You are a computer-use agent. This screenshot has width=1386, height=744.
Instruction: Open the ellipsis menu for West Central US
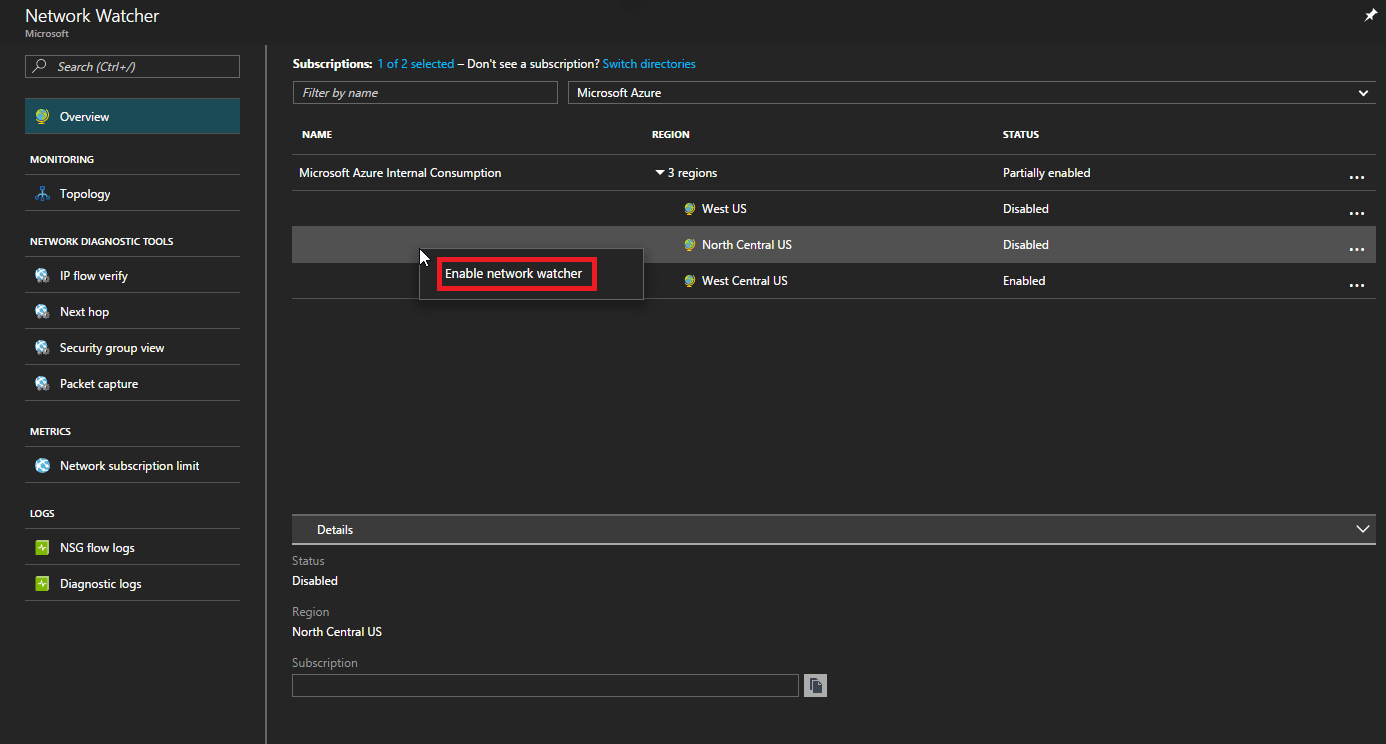pyautogui.click(x=1356, y=284)
